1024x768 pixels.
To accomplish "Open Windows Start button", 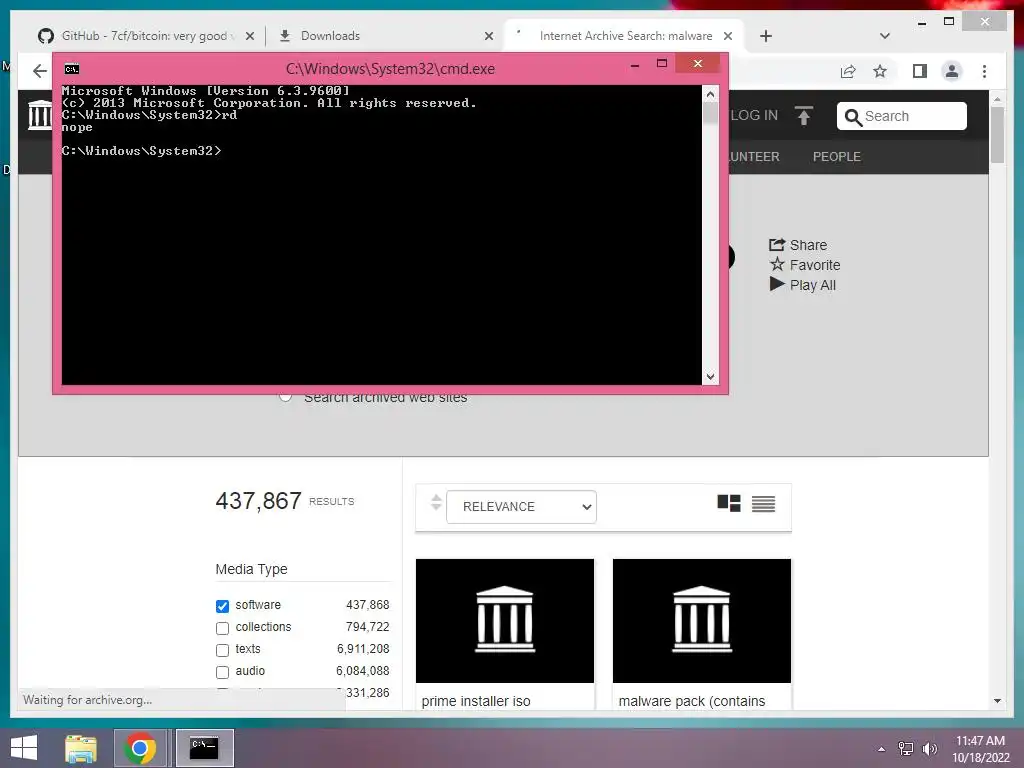I will (24, 748).
